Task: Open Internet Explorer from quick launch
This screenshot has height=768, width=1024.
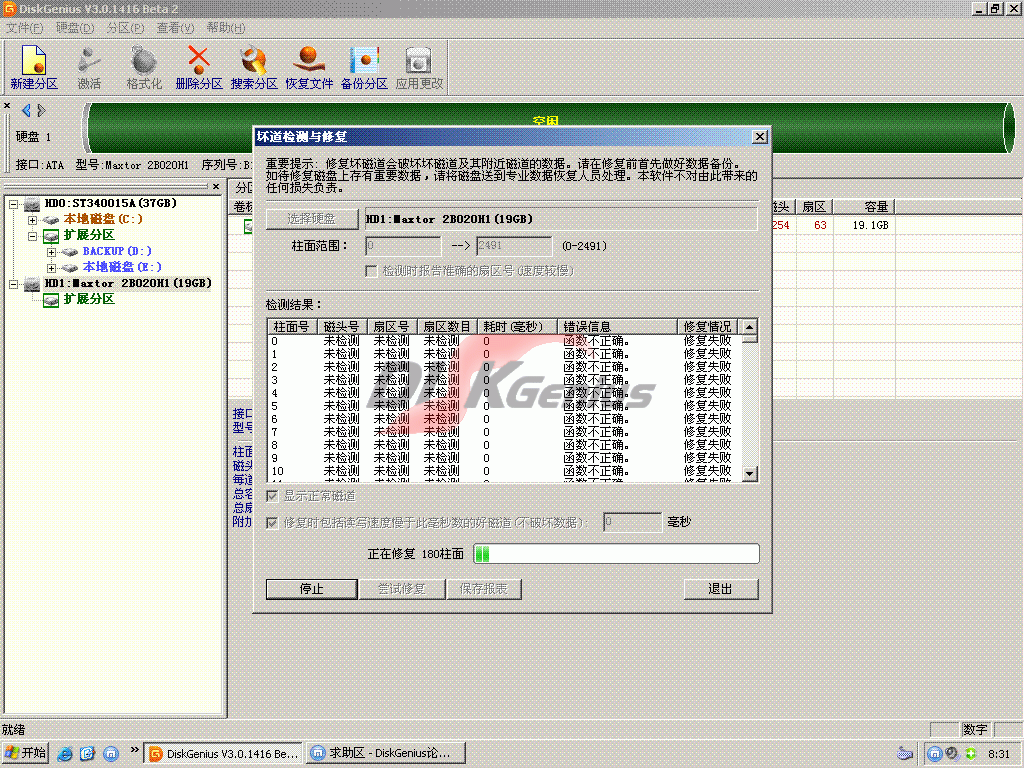Action: pos(65,754)
